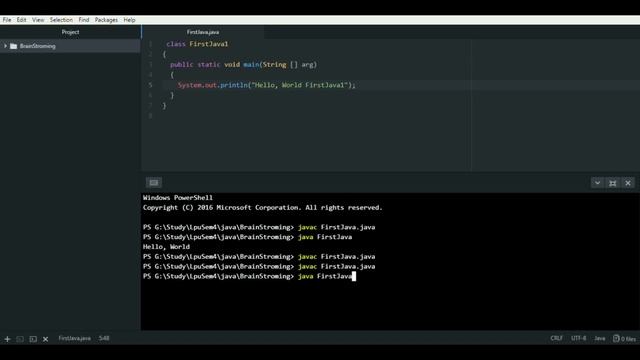Open the View menu
Image resolution: width=640 pixels, height=360 pixels.
click(x=38, y=20)
